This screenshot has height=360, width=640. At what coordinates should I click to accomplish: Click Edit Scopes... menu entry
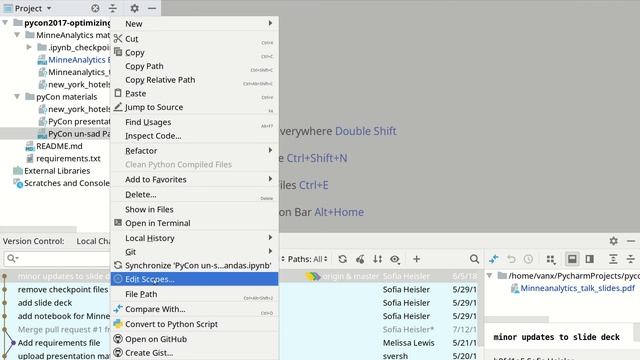pyautogui.click(x=194, y=279)
